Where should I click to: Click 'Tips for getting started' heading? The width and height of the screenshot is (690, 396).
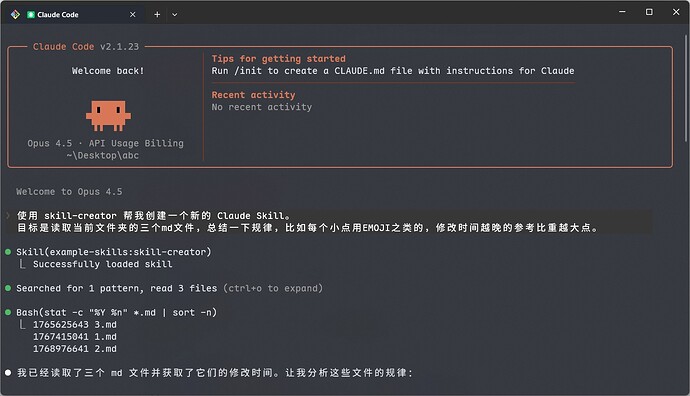279,59
